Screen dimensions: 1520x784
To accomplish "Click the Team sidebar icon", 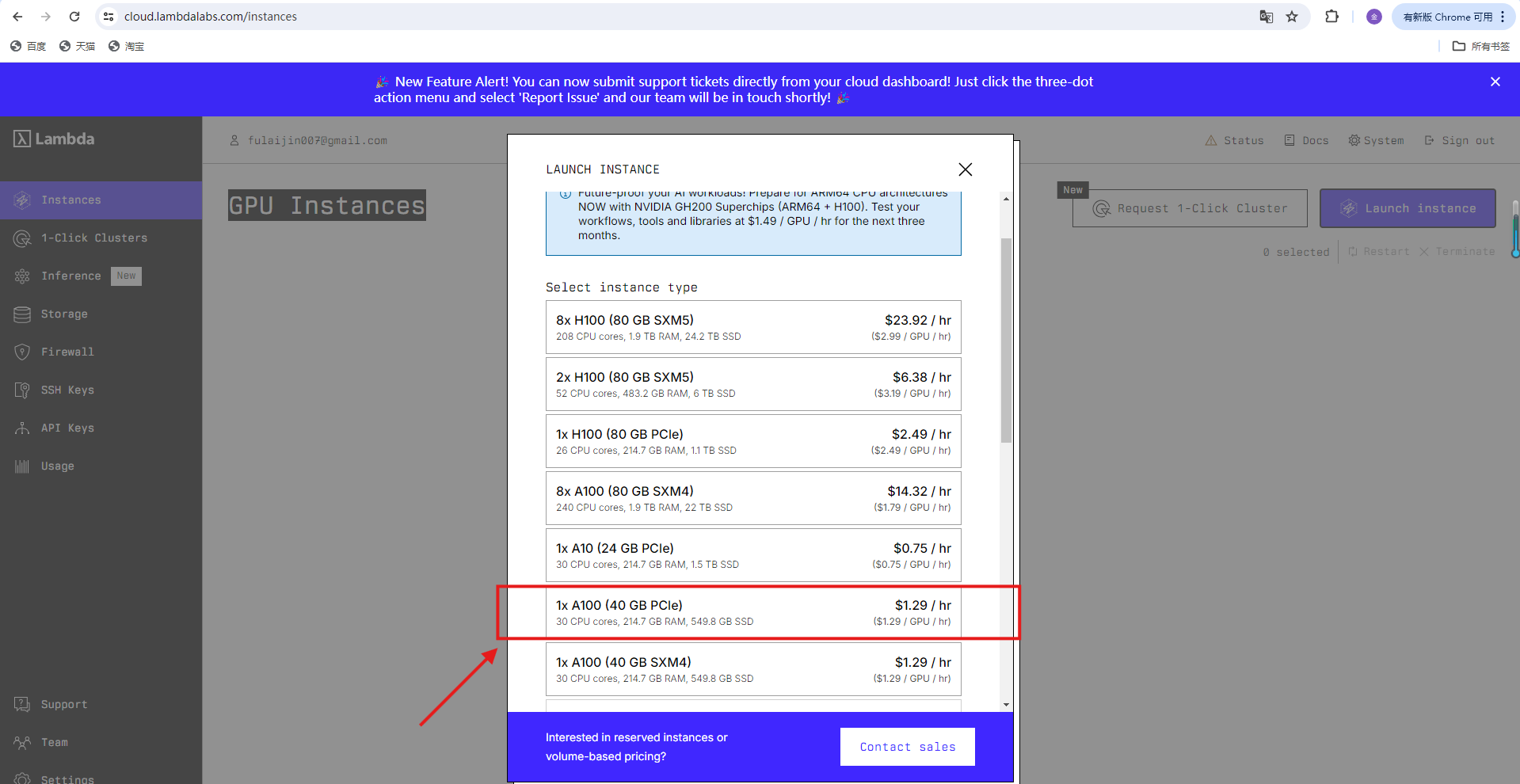I will coord(22,742).
